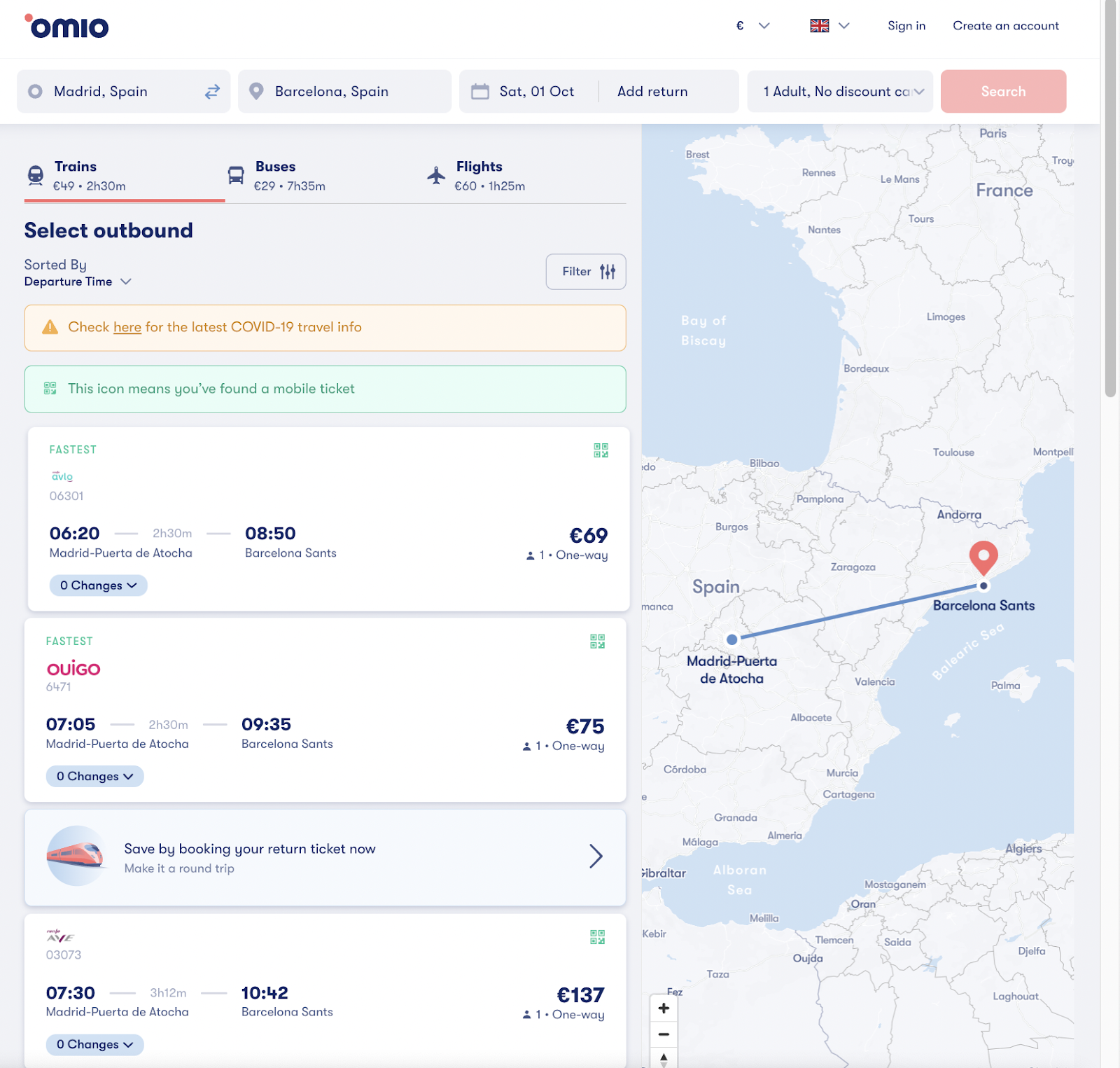1120x1068 pixels.
Task: Click the 'Select outbound' heading
Action: pos(108,230)
